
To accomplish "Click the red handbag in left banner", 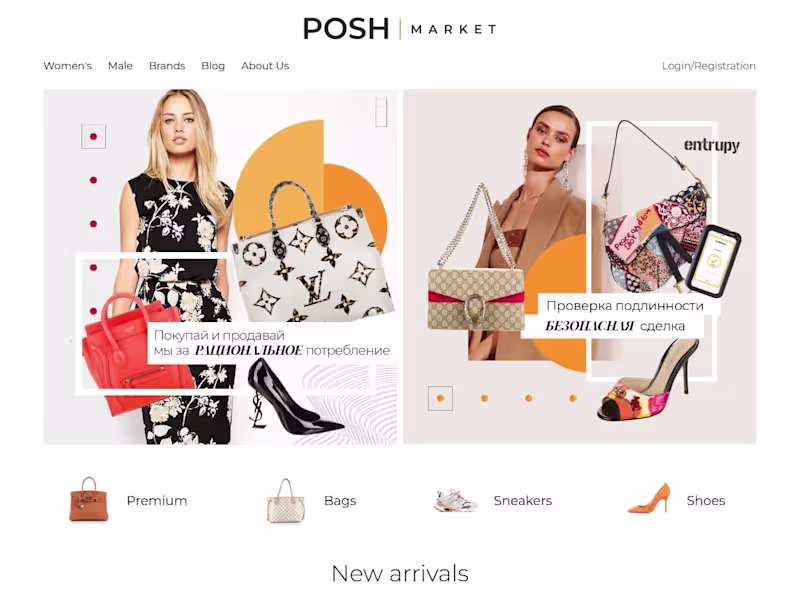I will click(x=136, y=354).
